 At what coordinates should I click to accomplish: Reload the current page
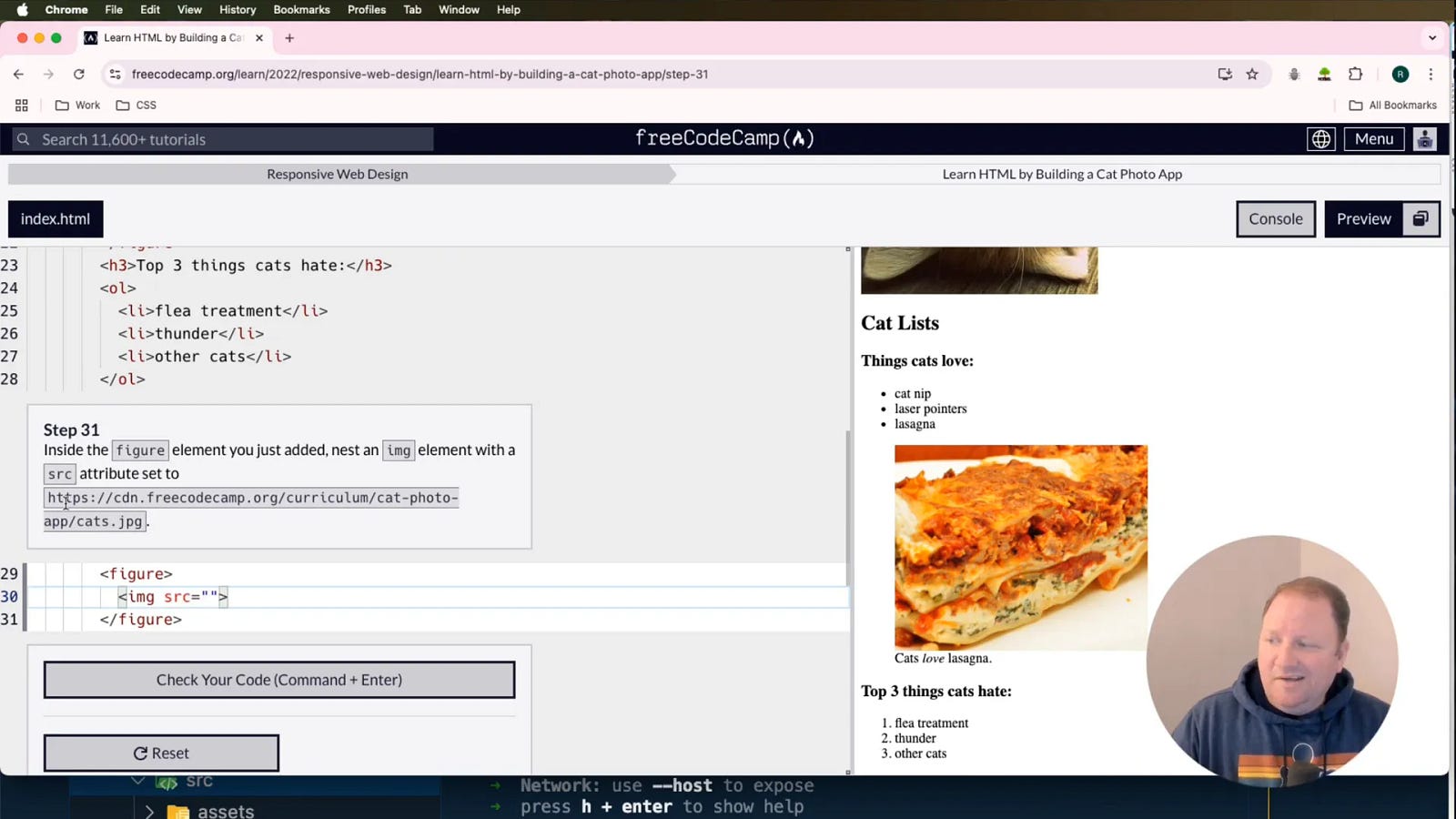tap(79, 75)
